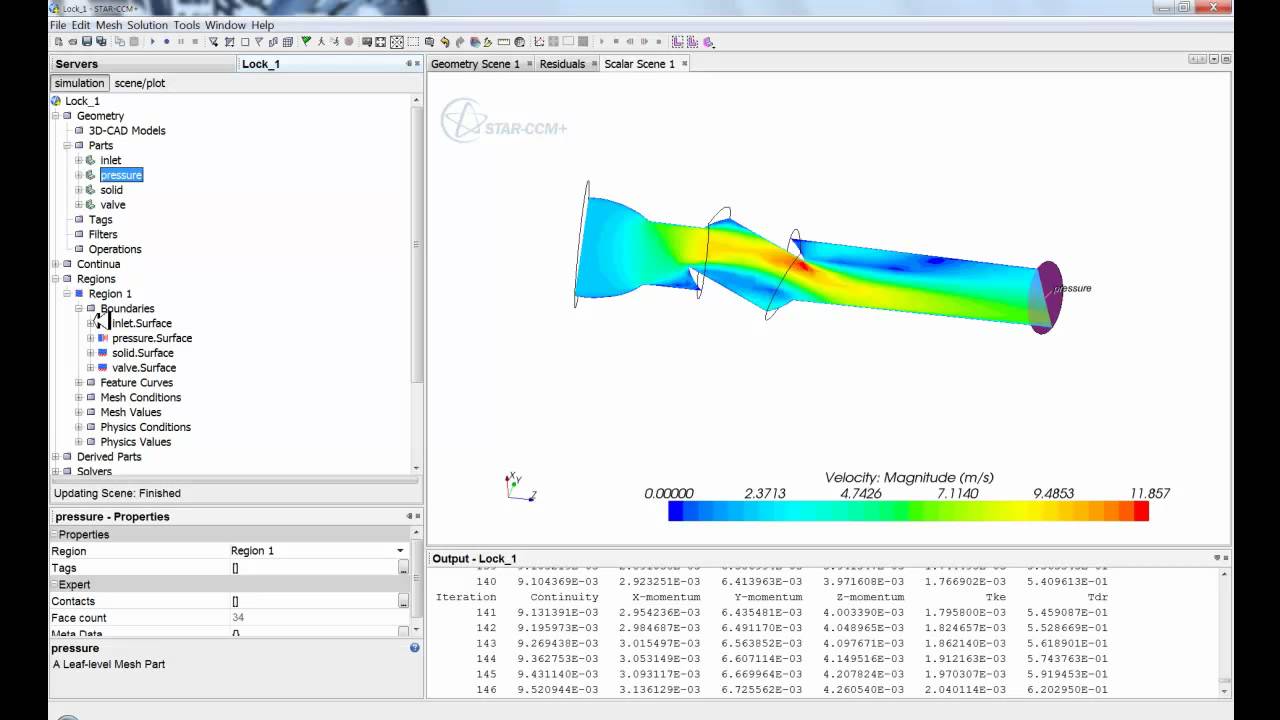Expand the Continua tree node
1280x720 pixels.
(56, 264)
